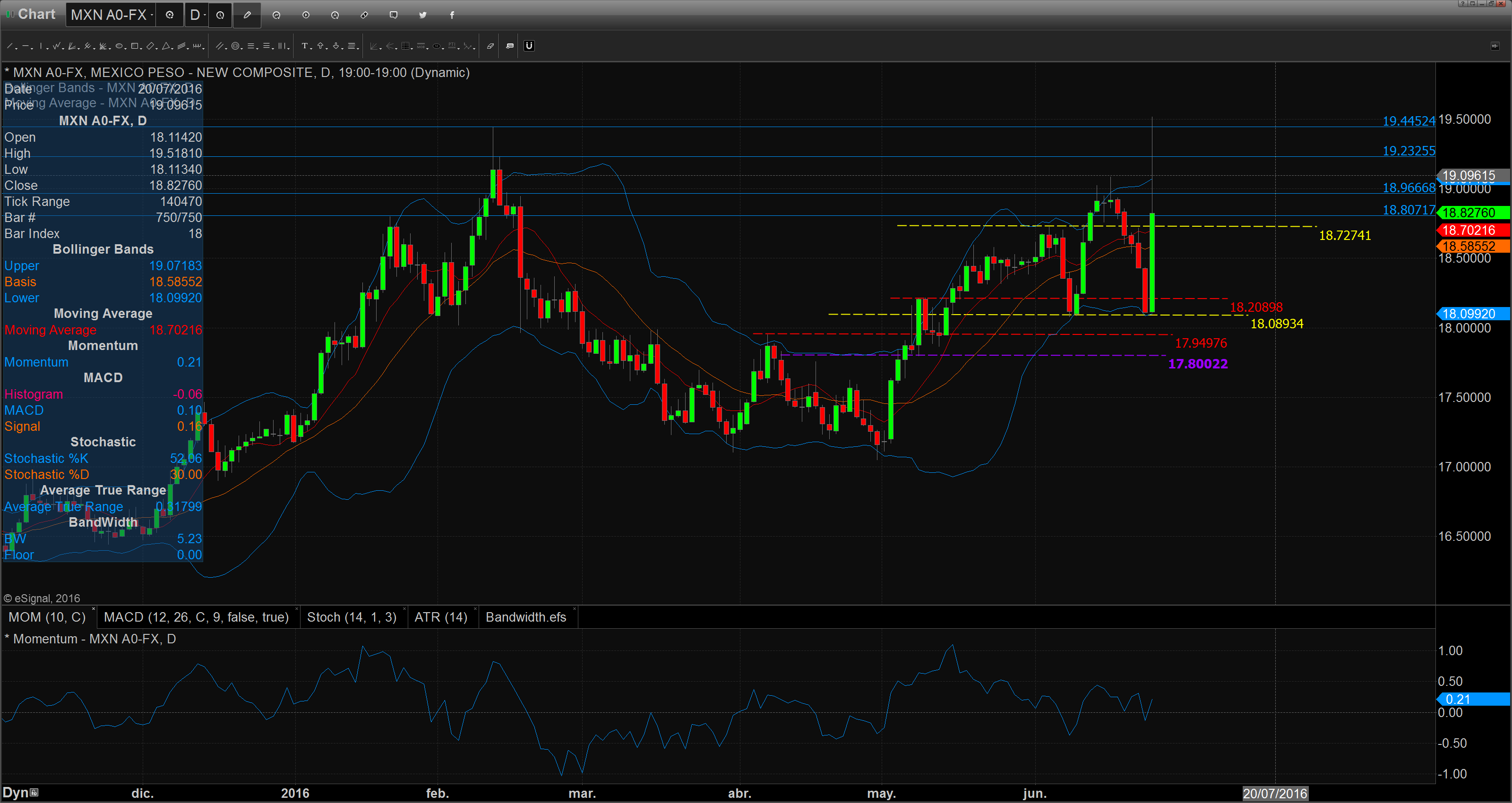1512x803 pixels.
Task: Select the vertical line drawing tool
Action: click(x=41, y=46)
